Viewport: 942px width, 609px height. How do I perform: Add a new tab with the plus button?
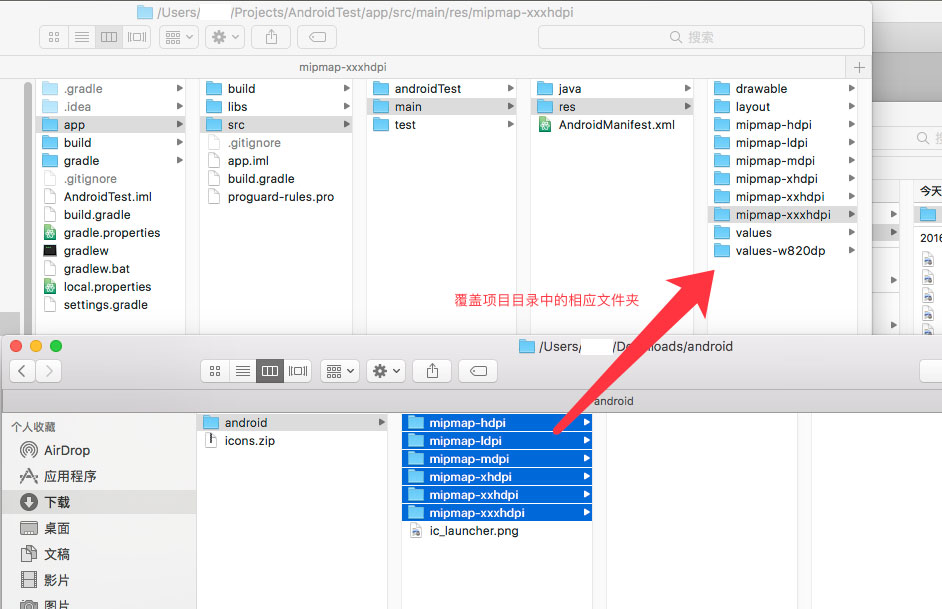click(858, 67)
